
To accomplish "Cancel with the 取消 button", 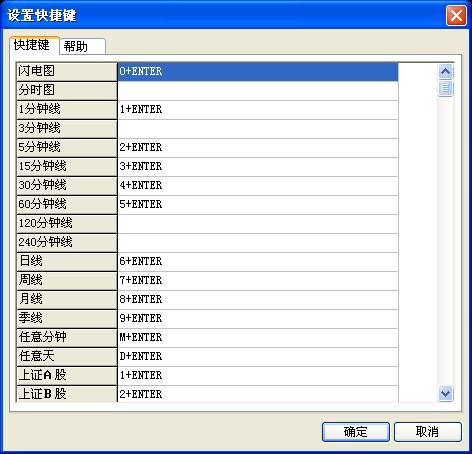I will (x=428, y=432).
